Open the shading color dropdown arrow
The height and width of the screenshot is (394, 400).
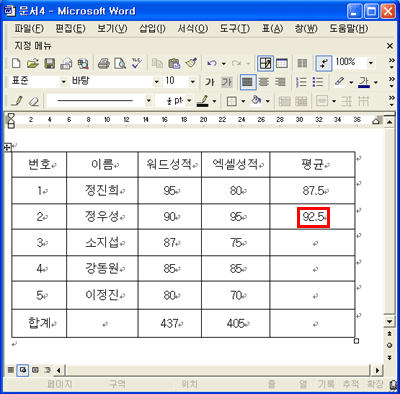[x=268, y=101]
